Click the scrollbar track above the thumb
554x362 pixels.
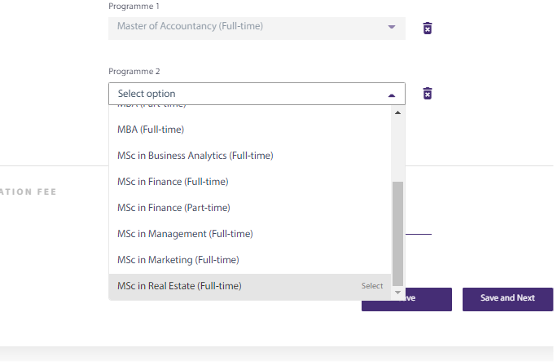pyautogui.click(x=398, y=149)
